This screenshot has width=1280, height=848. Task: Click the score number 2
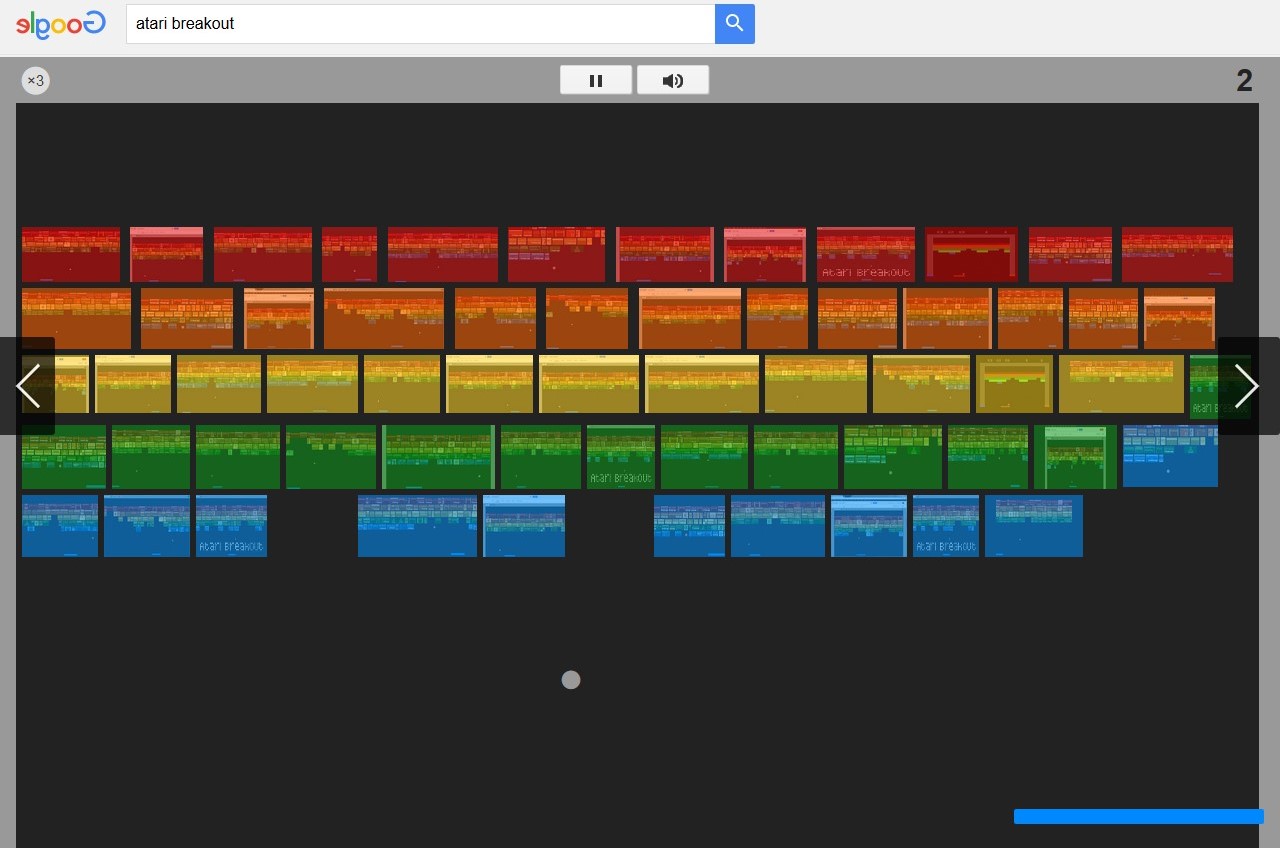click(1244, 80)
